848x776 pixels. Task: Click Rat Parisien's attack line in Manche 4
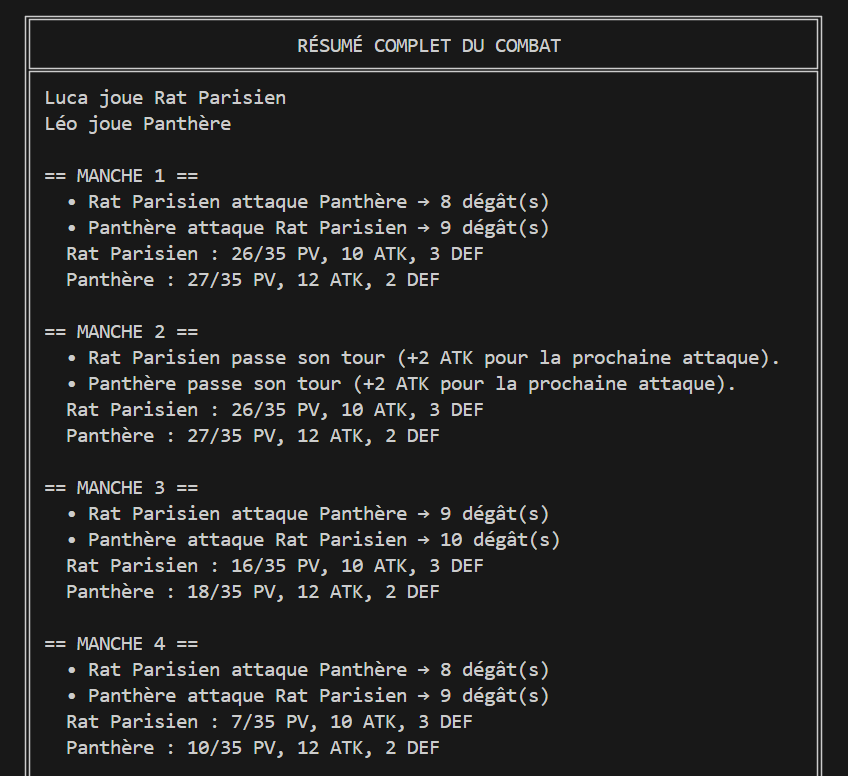(x=308, y=670)
